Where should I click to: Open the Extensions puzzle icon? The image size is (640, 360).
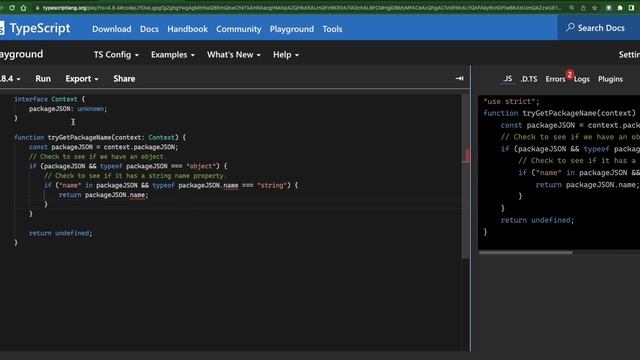(620, 8)
